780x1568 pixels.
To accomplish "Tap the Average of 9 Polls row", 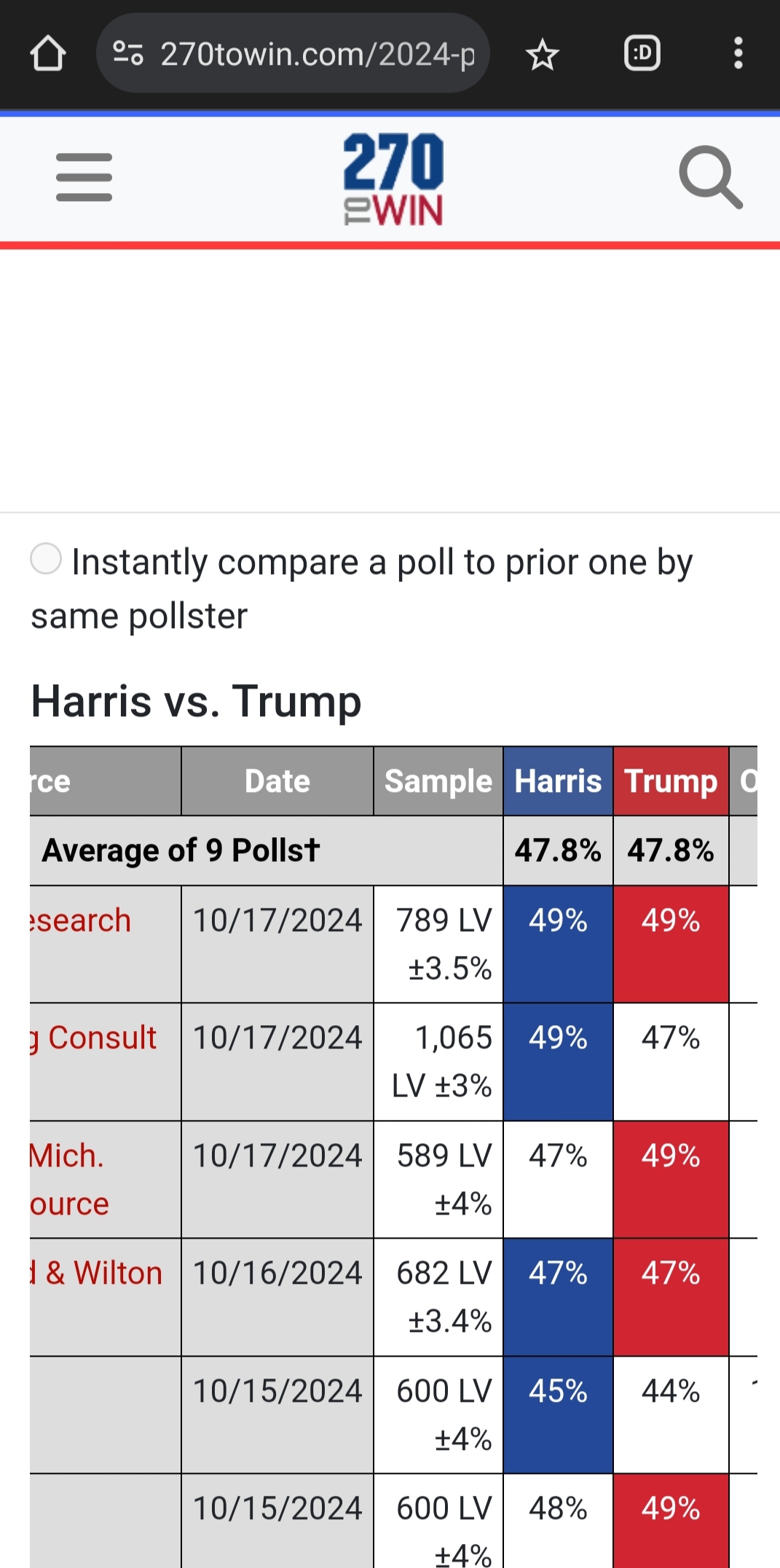I will [x=393, y=850].
